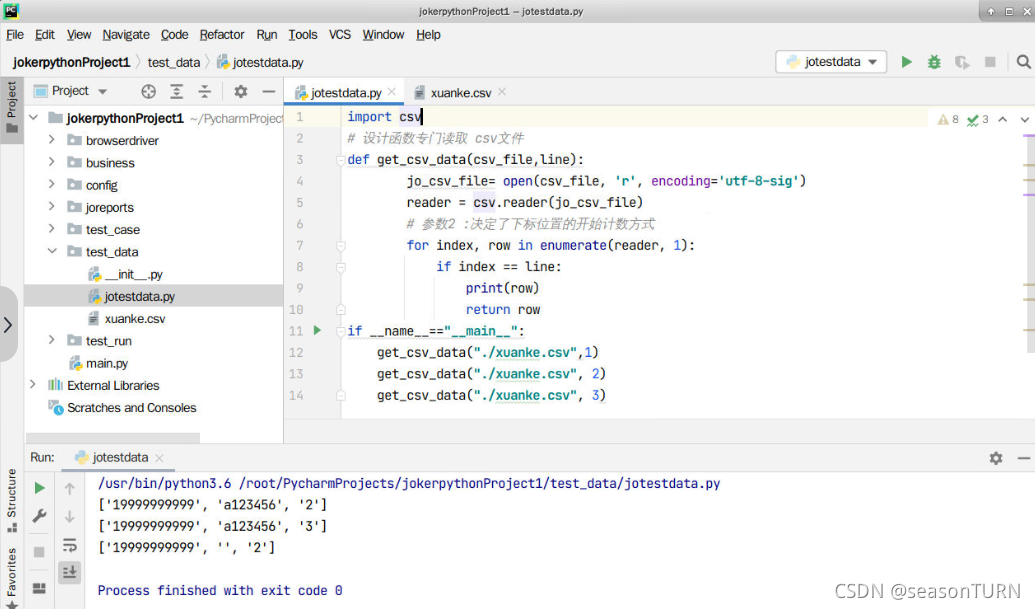Run with coverage icon in toolbar

(x=962, y=62)
